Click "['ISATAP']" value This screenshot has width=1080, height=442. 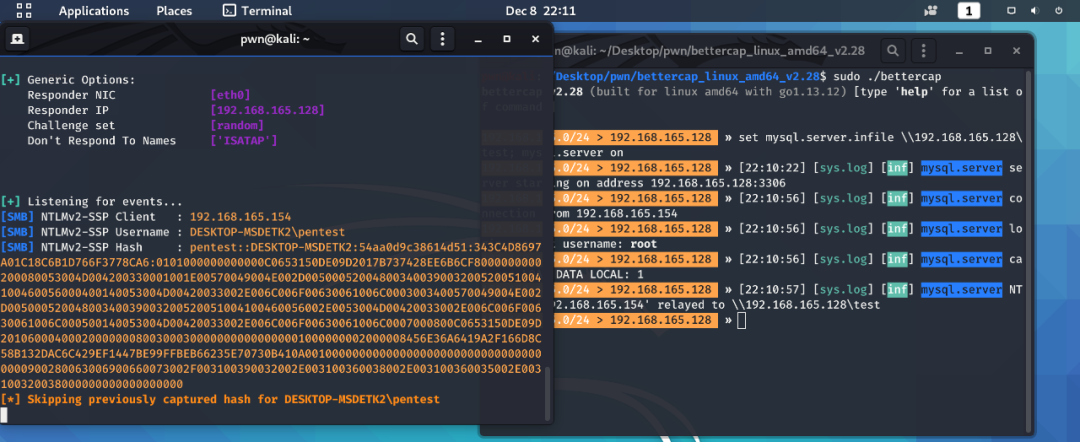point(244,140)
